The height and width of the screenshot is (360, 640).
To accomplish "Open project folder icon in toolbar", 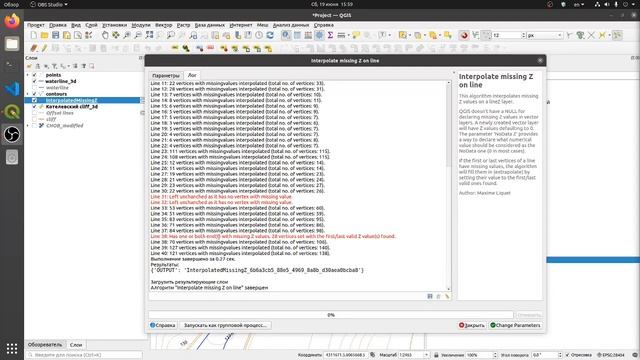I will [x=44, y=36].
